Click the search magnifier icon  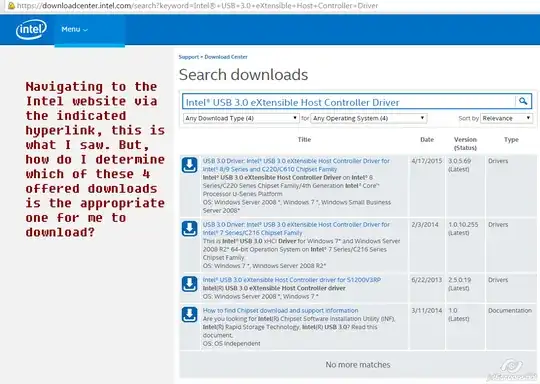point(523,101)
